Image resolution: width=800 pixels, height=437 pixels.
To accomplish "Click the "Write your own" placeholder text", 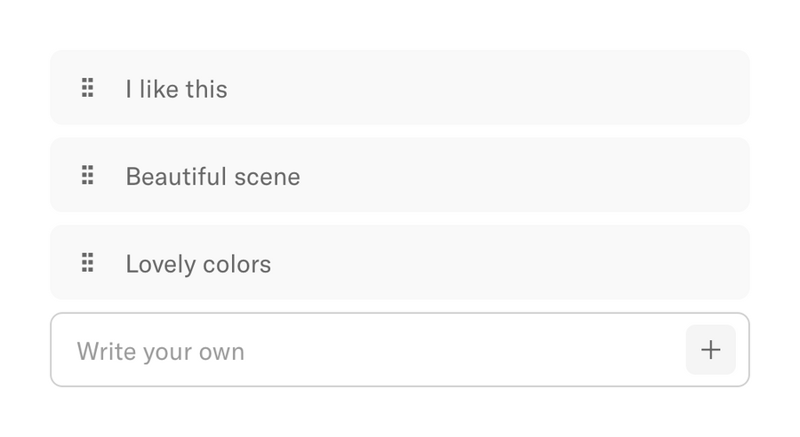I will (x=160, y=352).
